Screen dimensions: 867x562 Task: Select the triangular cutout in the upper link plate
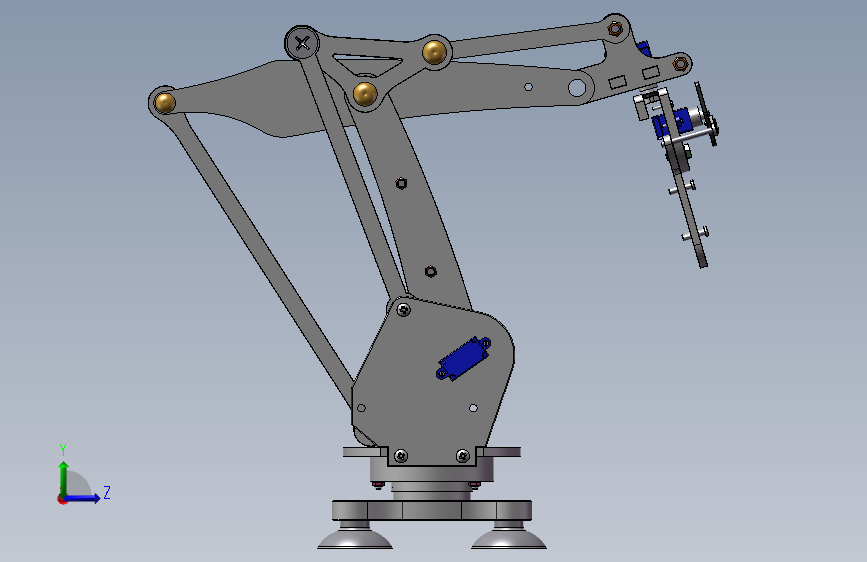(x=368, y=65)
